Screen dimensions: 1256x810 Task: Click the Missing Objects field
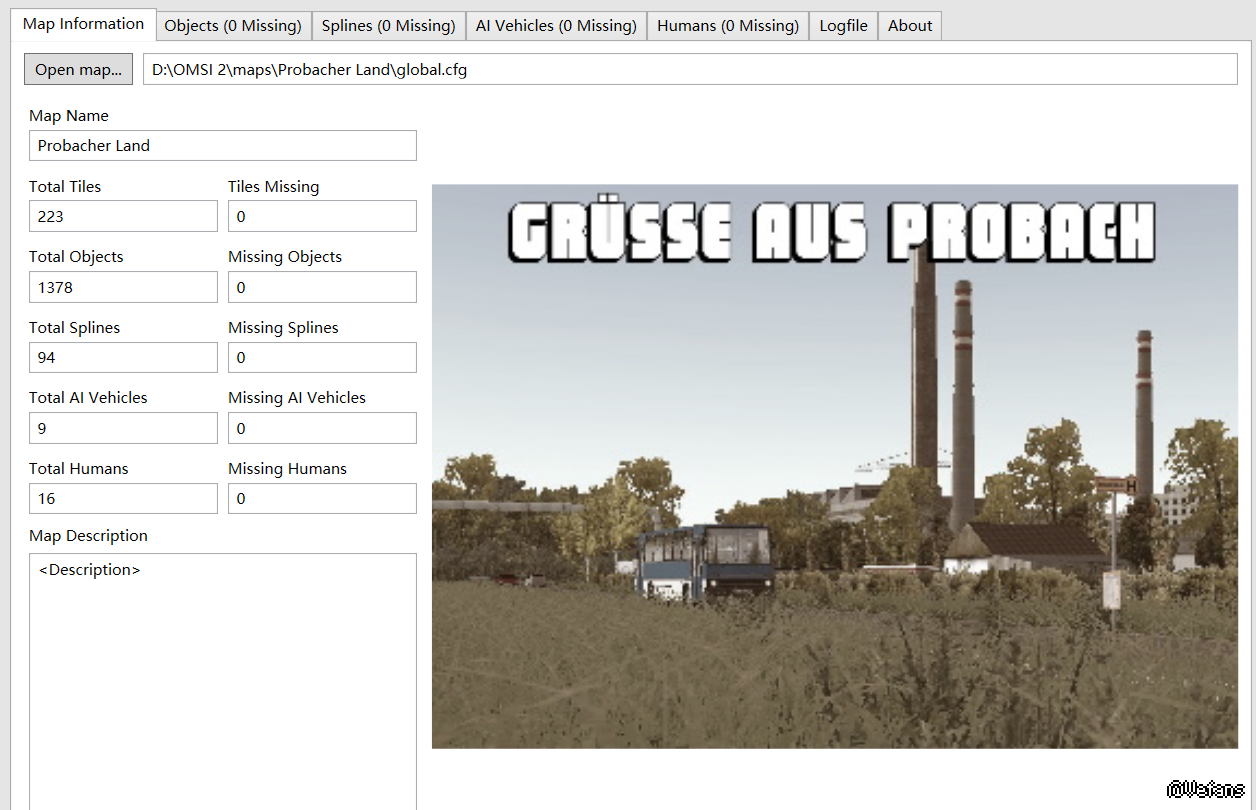coord(322,287)
